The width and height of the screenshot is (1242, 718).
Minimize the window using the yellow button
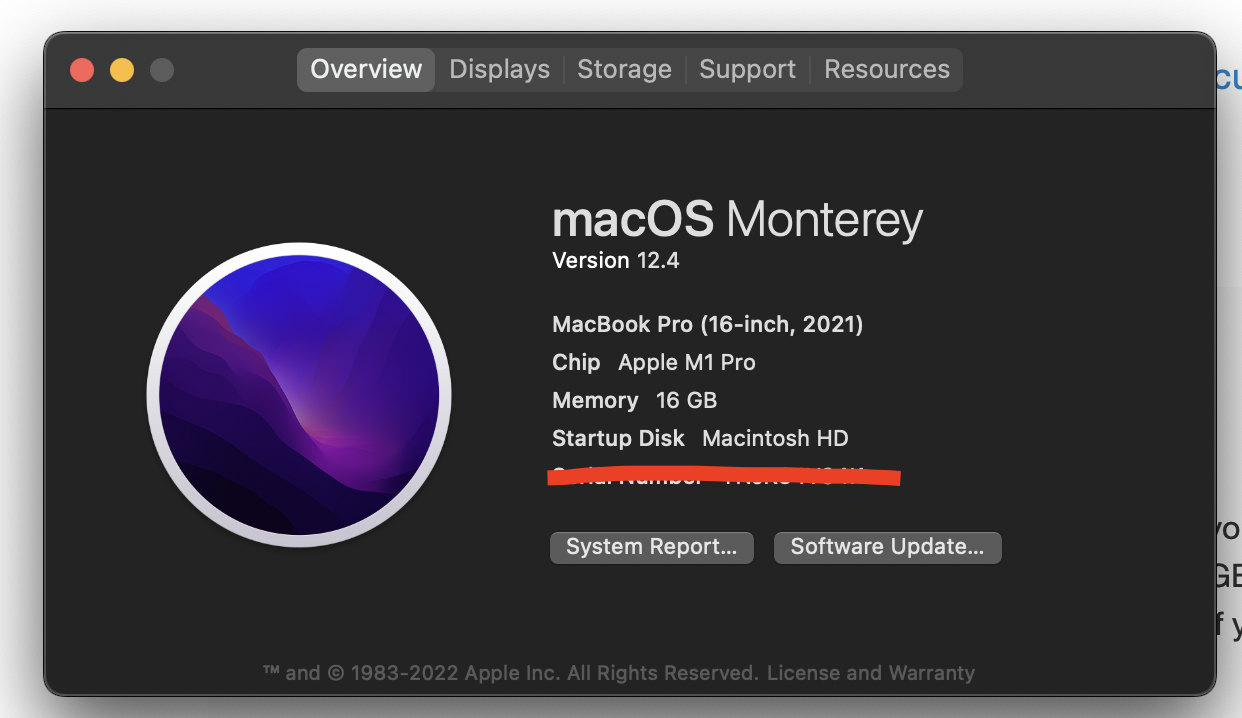coord(122,70)
